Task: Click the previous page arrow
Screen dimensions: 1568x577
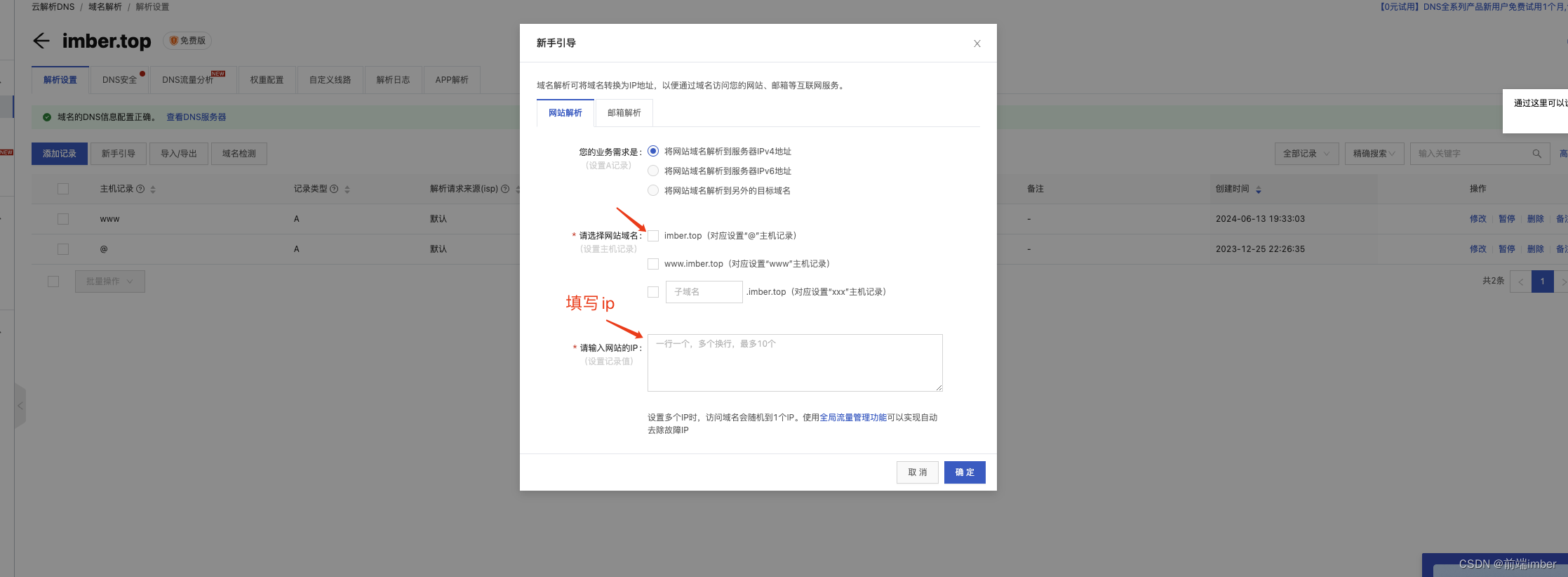Action: 1520,281
